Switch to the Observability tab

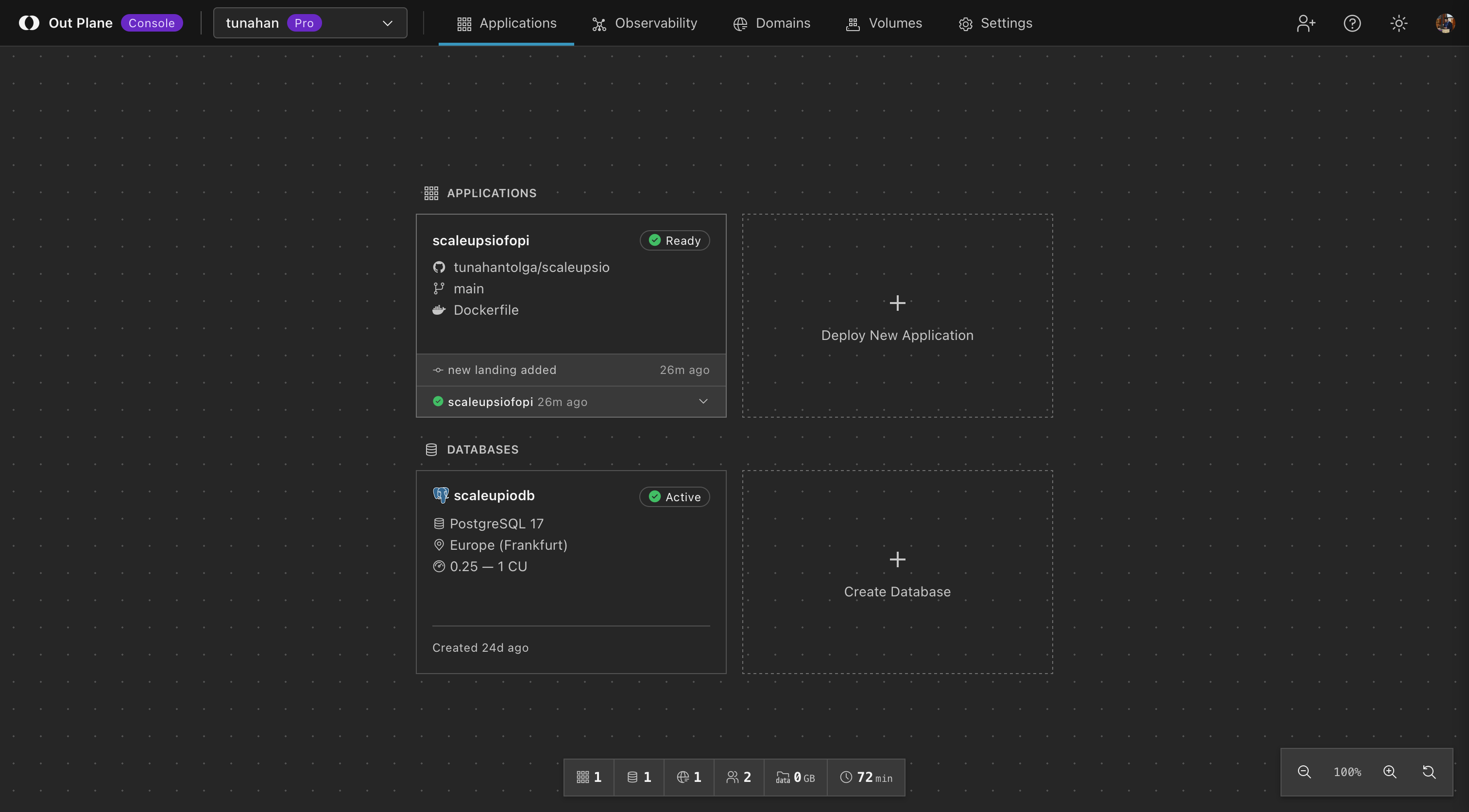pyautogui.click(x=645, y=23)
